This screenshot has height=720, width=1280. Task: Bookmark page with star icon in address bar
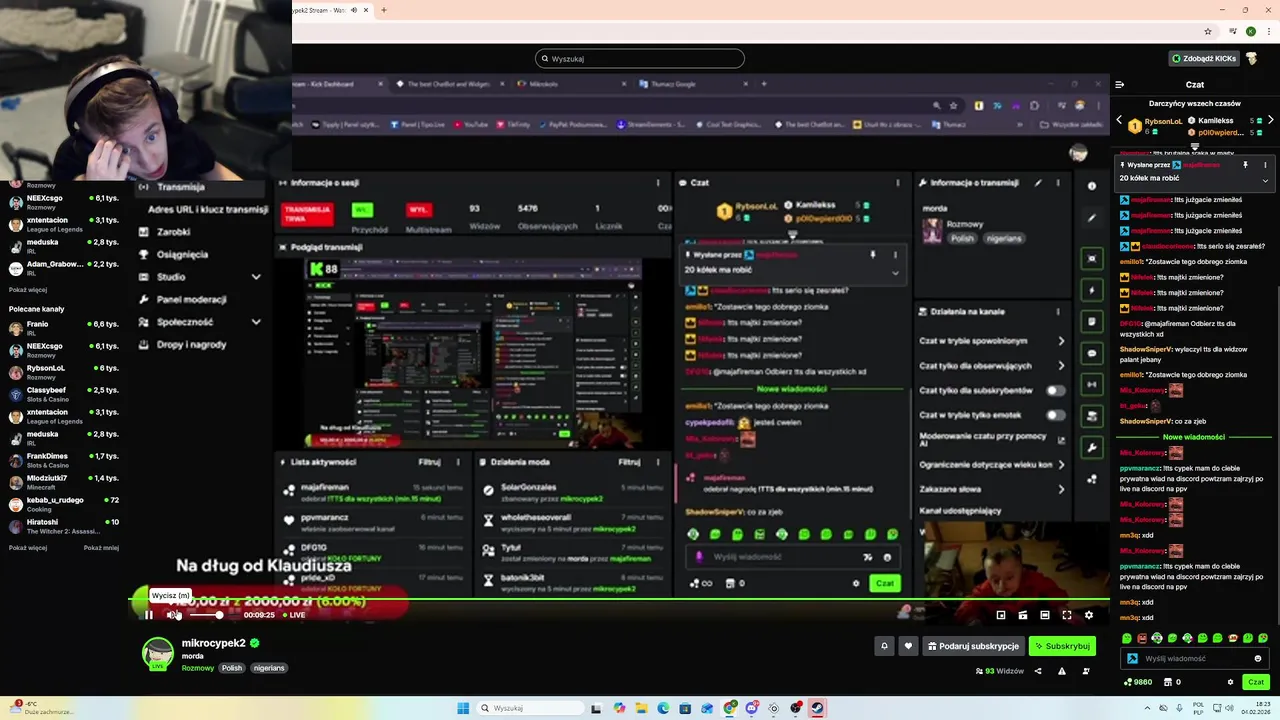1208,31
